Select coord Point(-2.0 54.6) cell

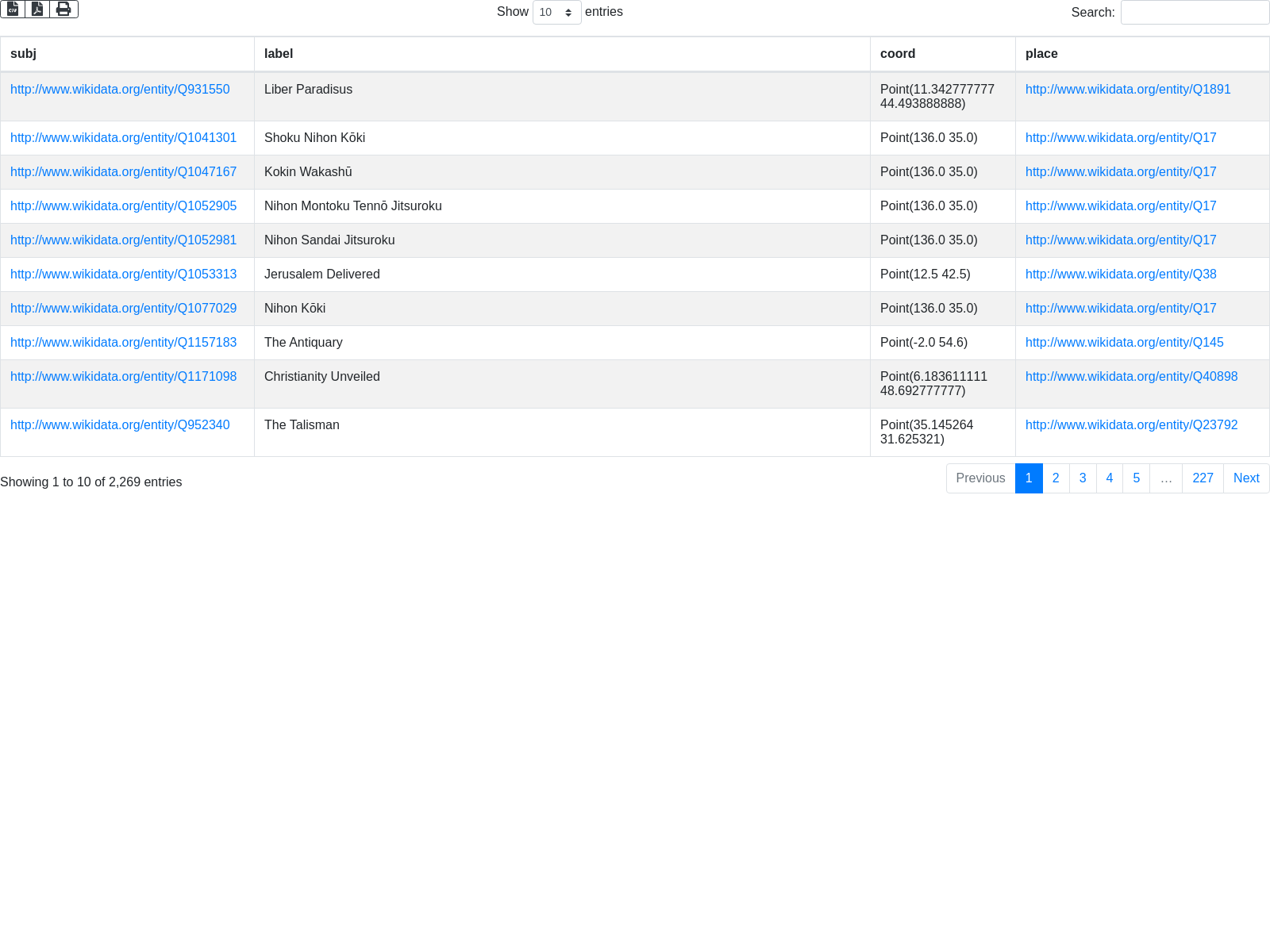click(x=943, y=343)
